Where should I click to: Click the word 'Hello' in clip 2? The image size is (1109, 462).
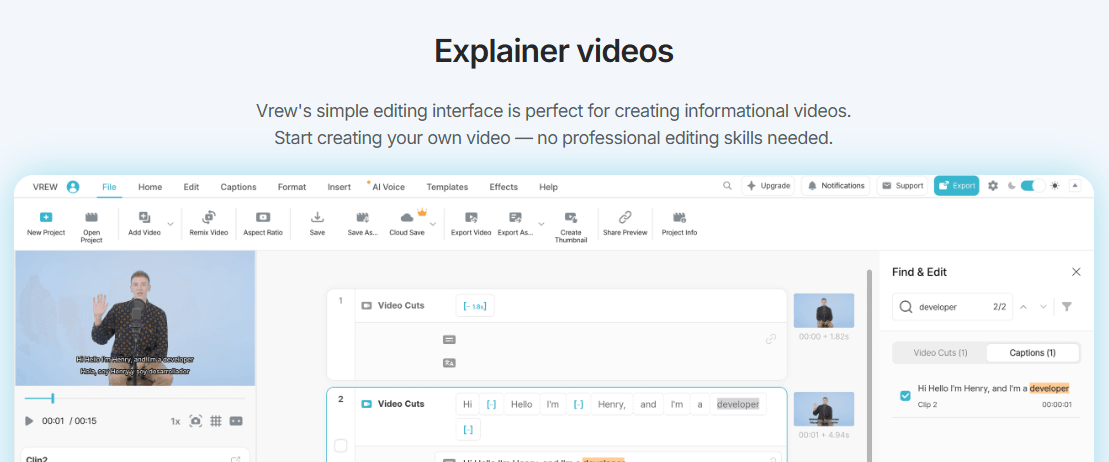521,404
